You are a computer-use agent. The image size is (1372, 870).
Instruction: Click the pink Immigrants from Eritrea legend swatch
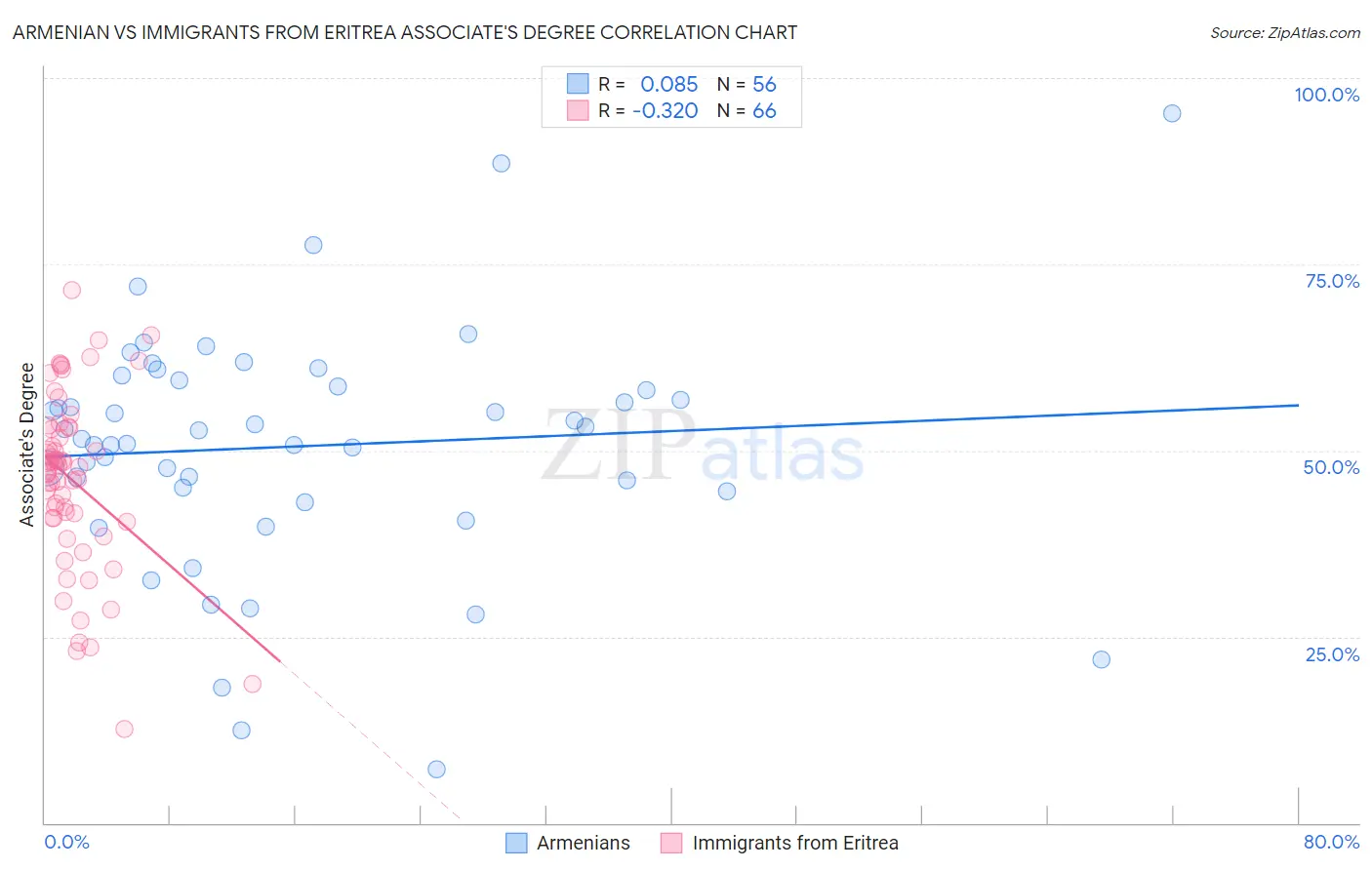671,843
